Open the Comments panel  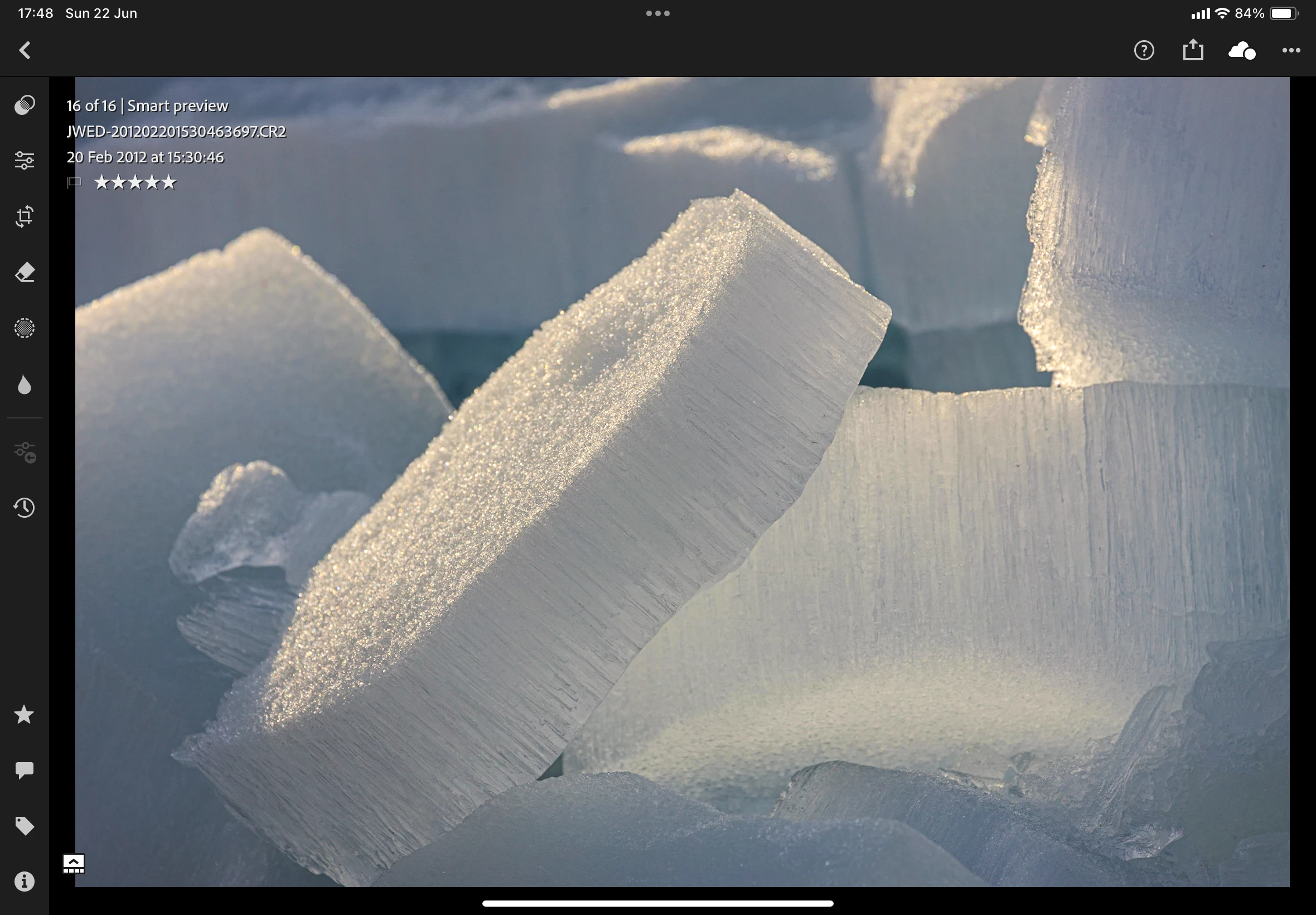[x=24, y=770]
